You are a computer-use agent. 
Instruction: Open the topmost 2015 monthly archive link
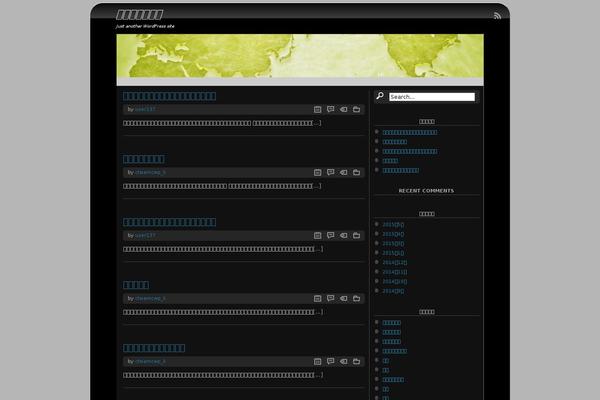point(393,225)
